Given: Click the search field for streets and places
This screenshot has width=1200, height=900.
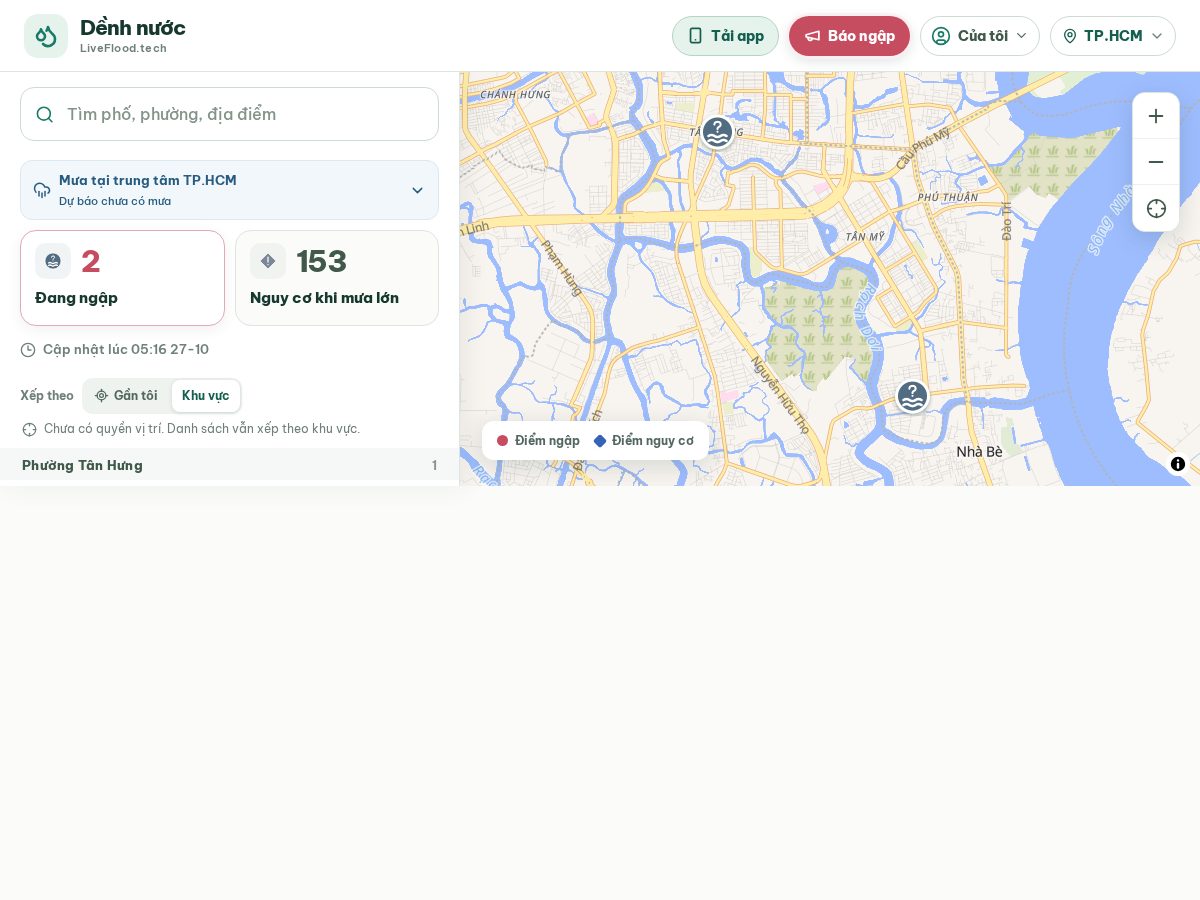Looking at the screenshot, I should click(229, 114).
